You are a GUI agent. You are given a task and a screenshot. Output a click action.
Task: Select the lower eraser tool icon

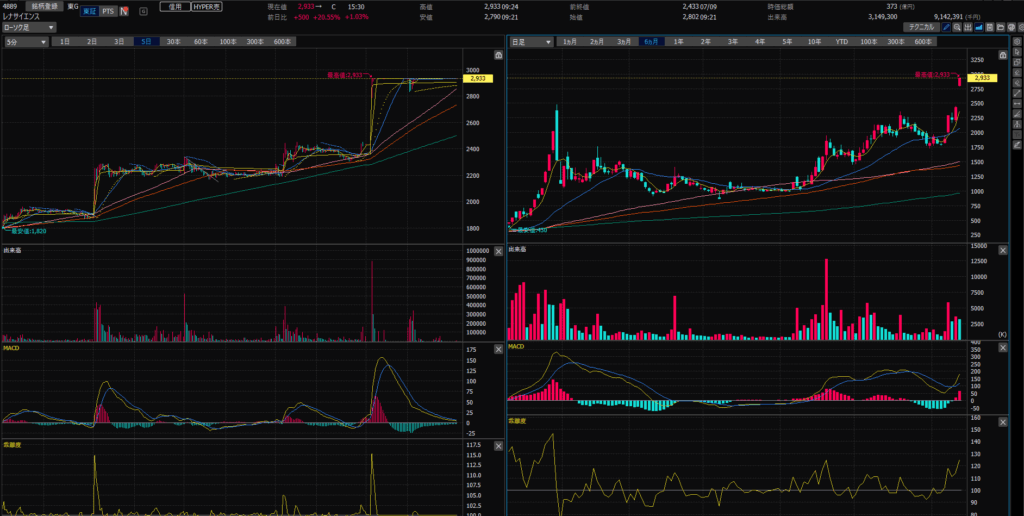(x=1017, y=83)
